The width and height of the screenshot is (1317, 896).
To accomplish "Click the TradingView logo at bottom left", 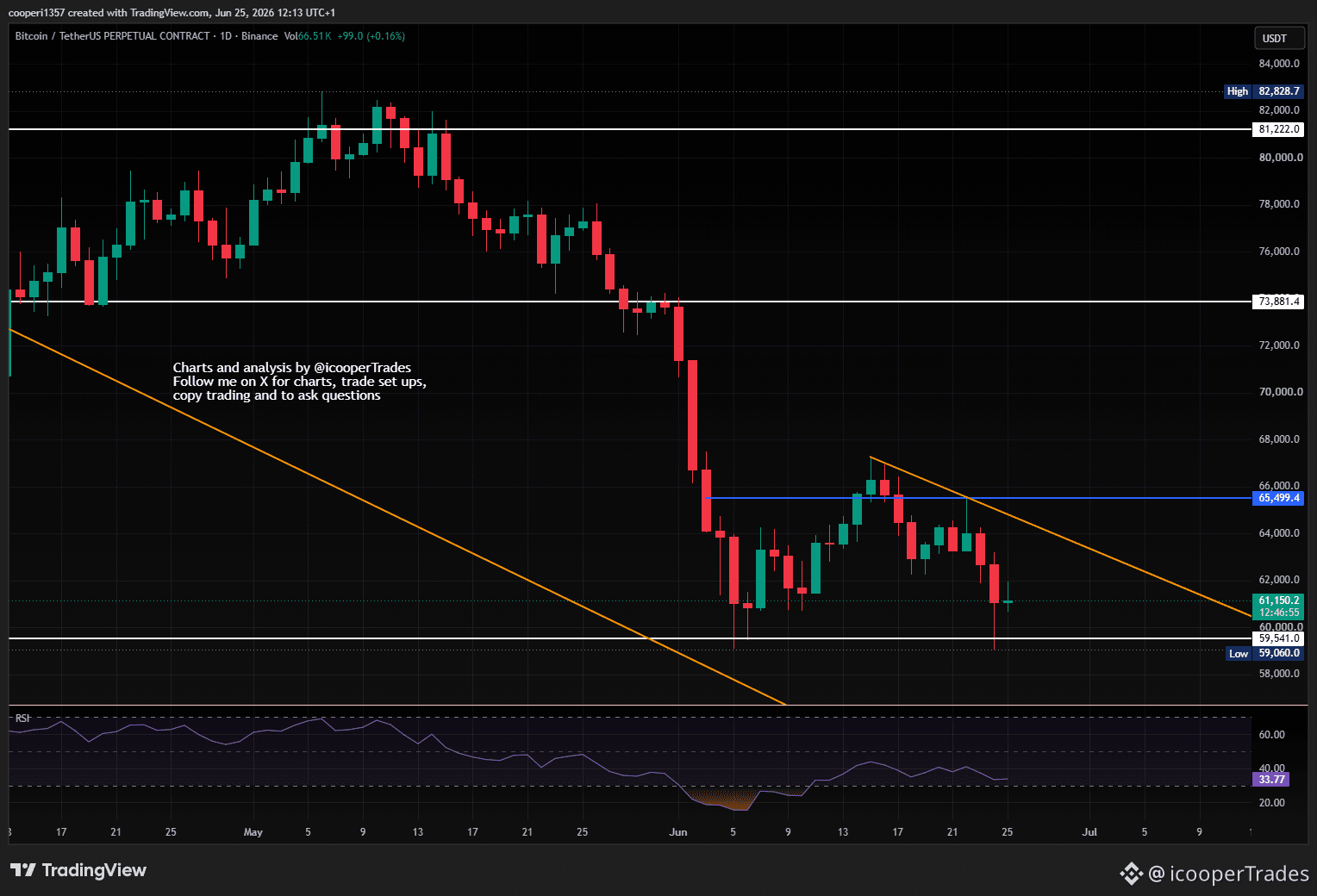I will coord(78,870).
